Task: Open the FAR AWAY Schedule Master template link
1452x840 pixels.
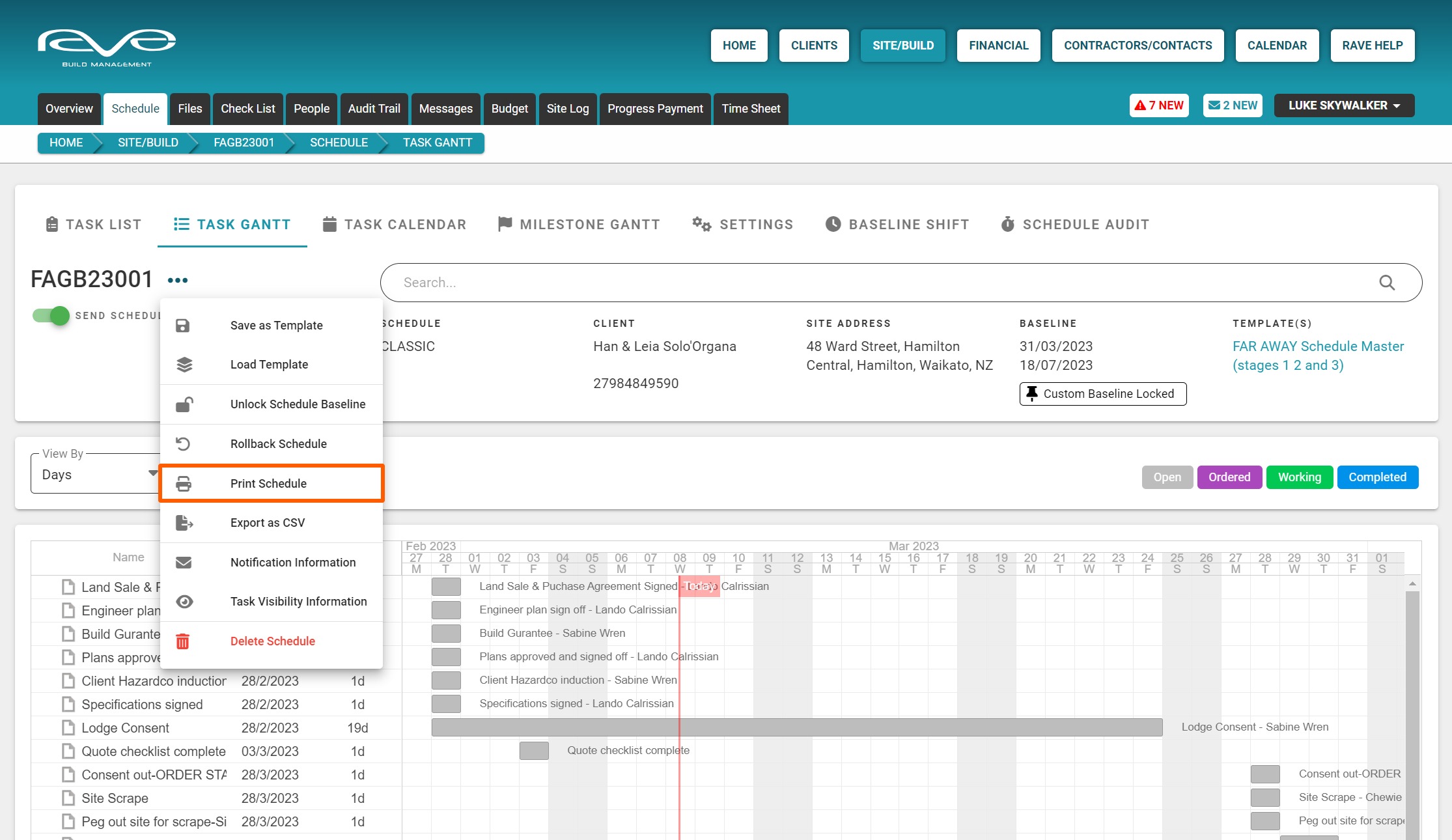Action: coord(1317,356)
